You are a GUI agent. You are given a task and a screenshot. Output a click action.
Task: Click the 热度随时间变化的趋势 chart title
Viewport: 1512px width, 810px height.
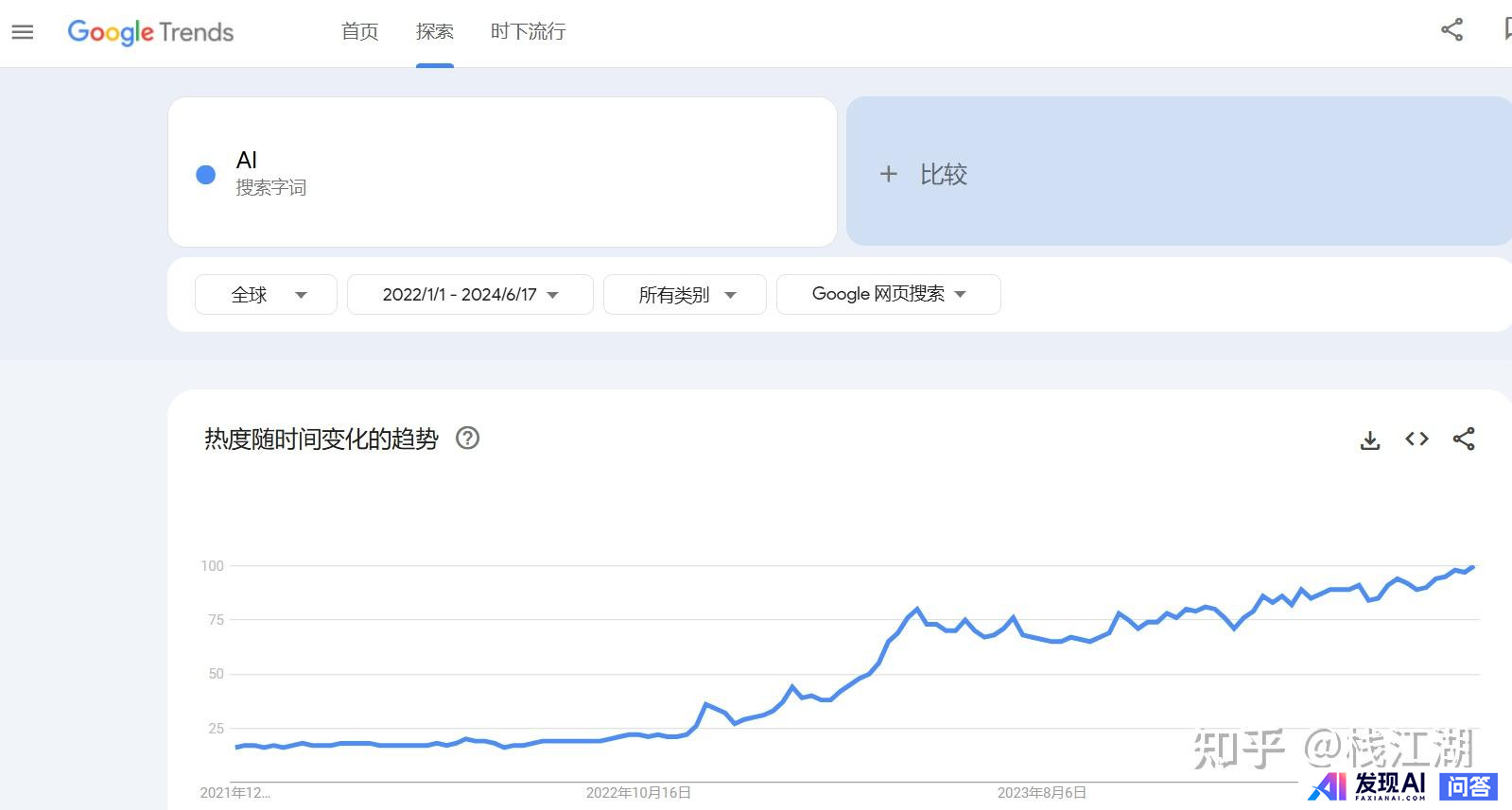point(322,439)
